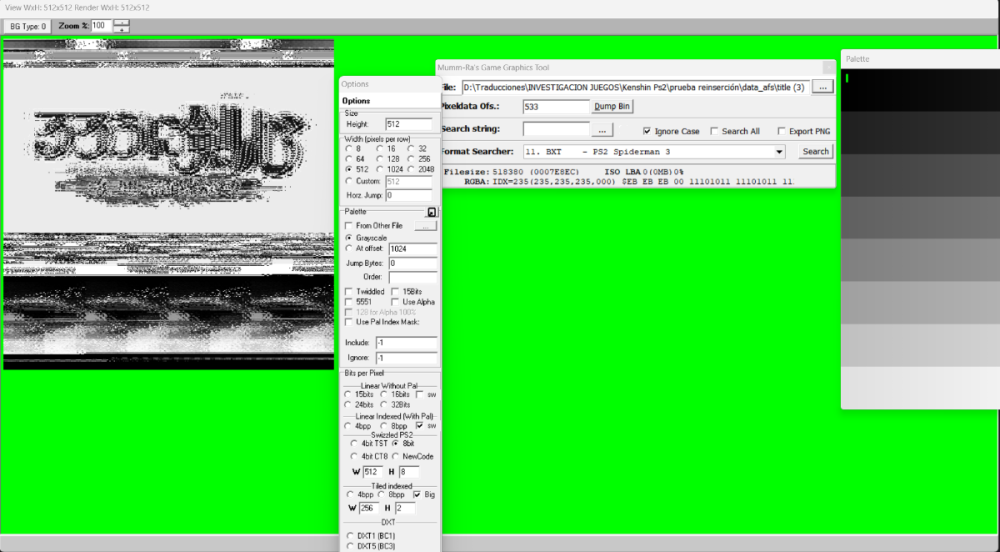The width and height of the screenshot is (1000, 552).
Task: Select 4bit CT8 swizzled PS2 mode
Action: pyautogui.click(x=354, y=456)
